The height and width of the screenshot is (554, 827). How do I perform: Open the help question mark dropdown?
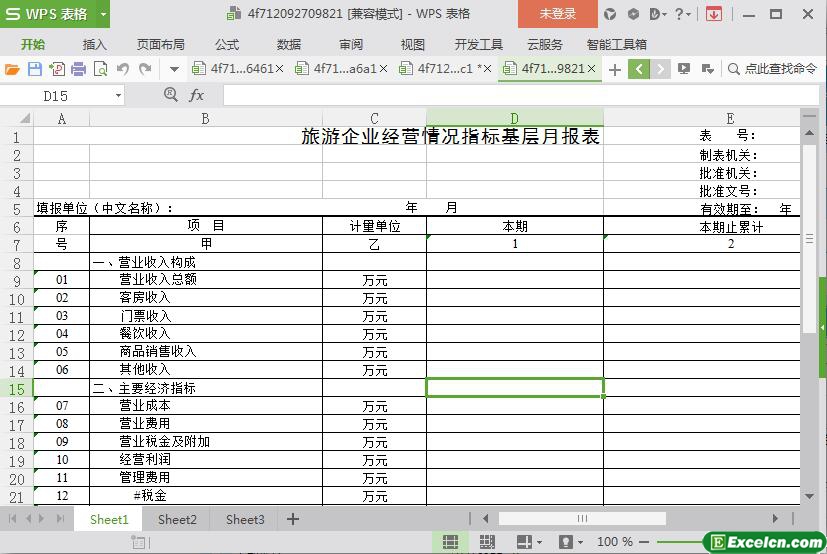point(683,14)
